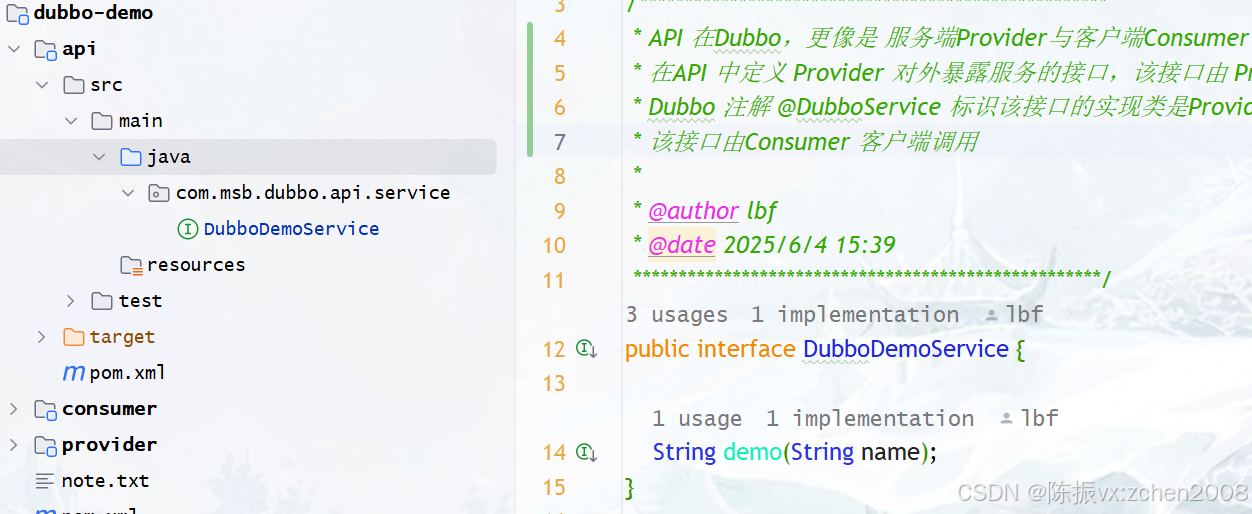
Task: Click the '3 usages' hint above interface
Action: [x=677, y=315]
